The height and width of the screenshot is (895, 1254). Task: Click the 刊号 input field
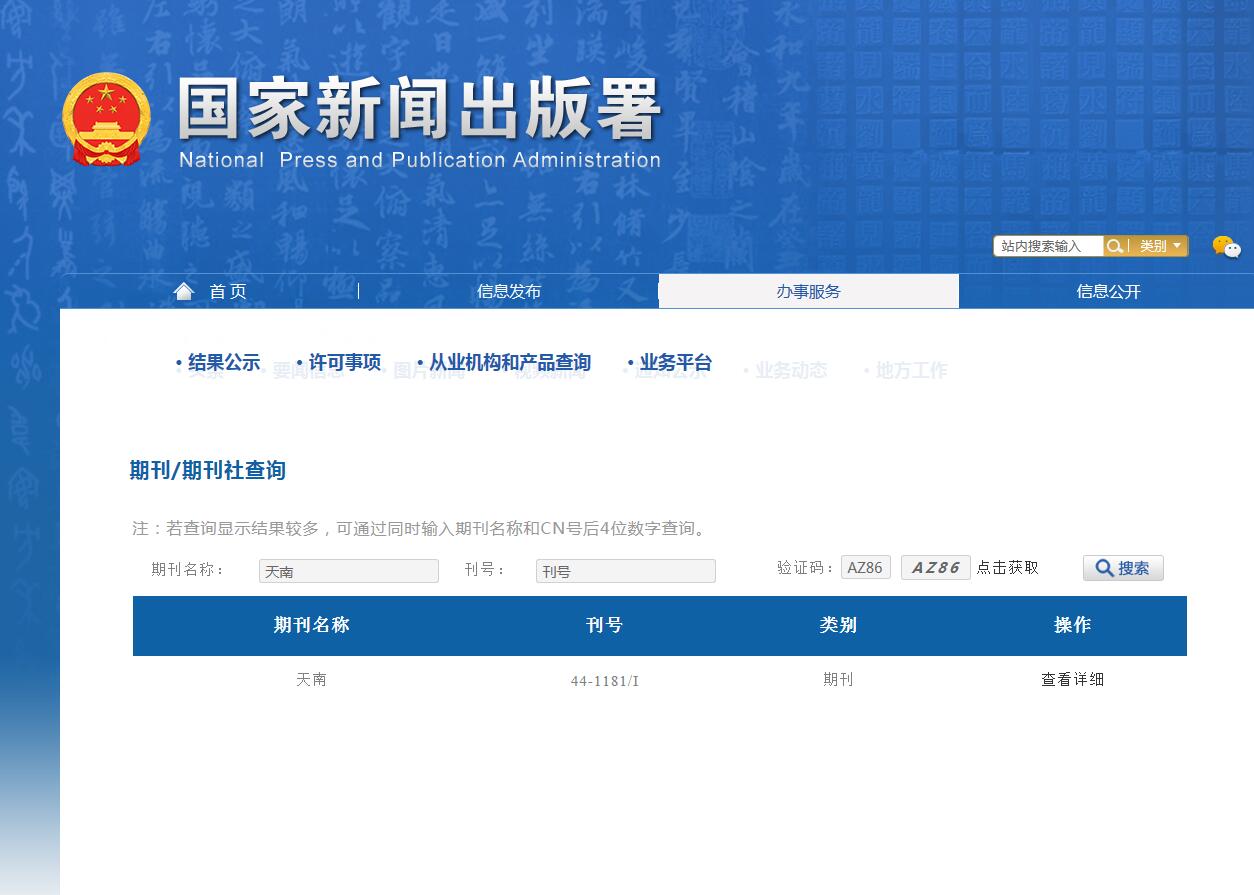pyautogui.click(x=625, y=570)
